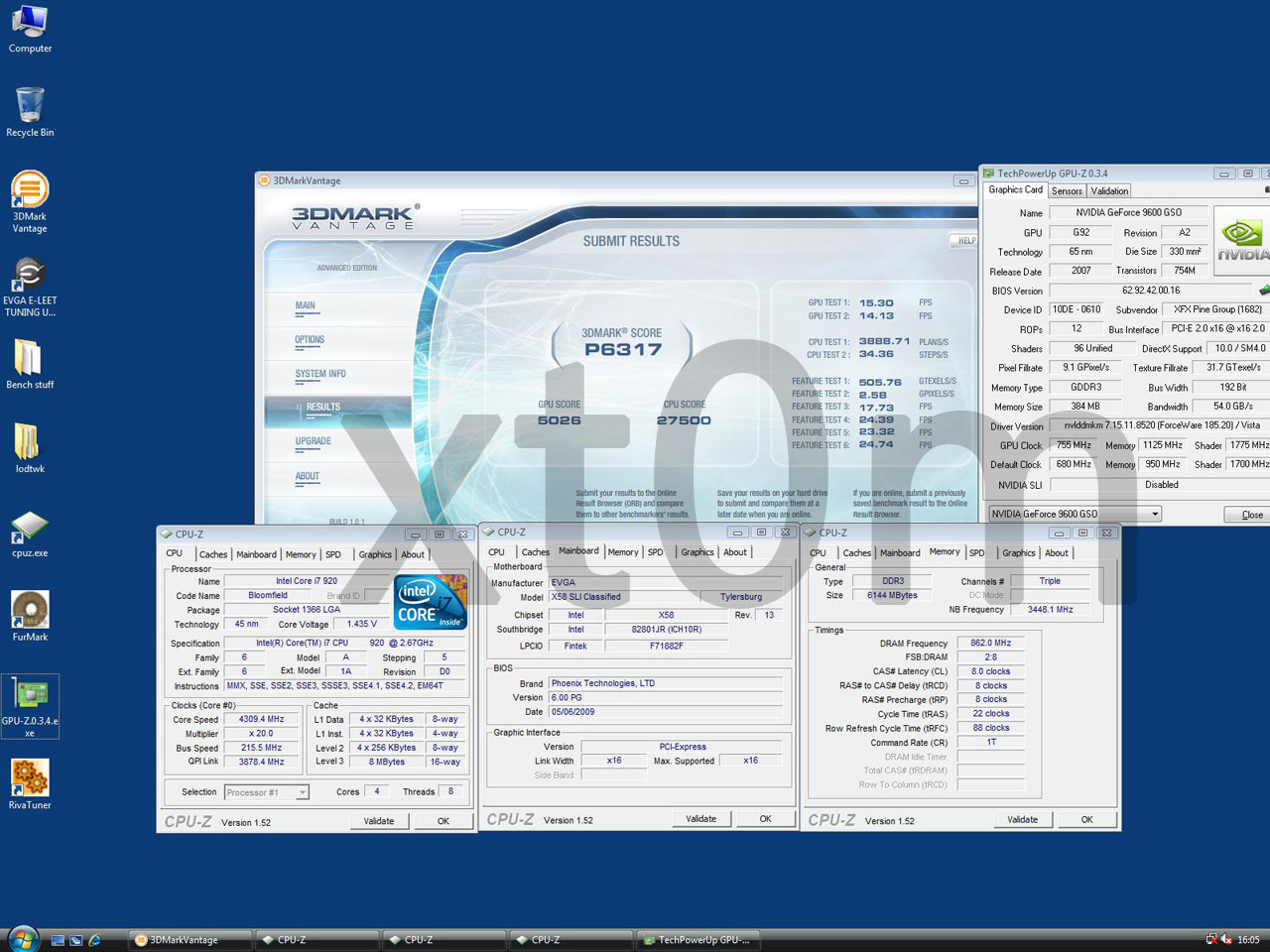Screen dimensions: 1270x952
Task: Click the CPU Score 27500 value
Action: point(684,420)
